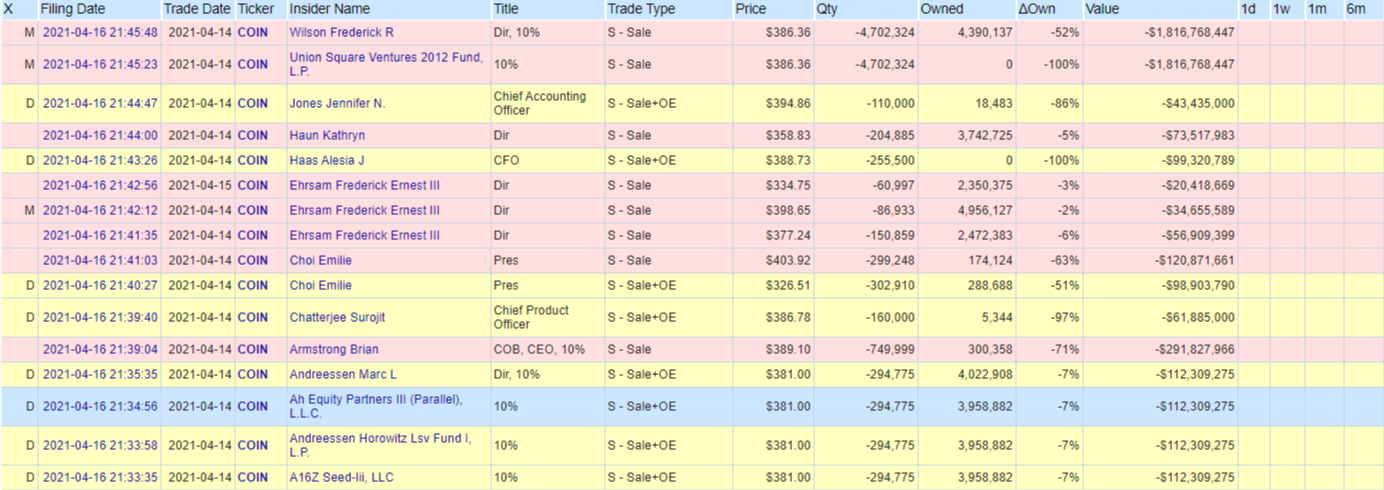This screenshot has height=490, width=1384.
Task: Click the 1w performance column header
Action: (1282, 9)
